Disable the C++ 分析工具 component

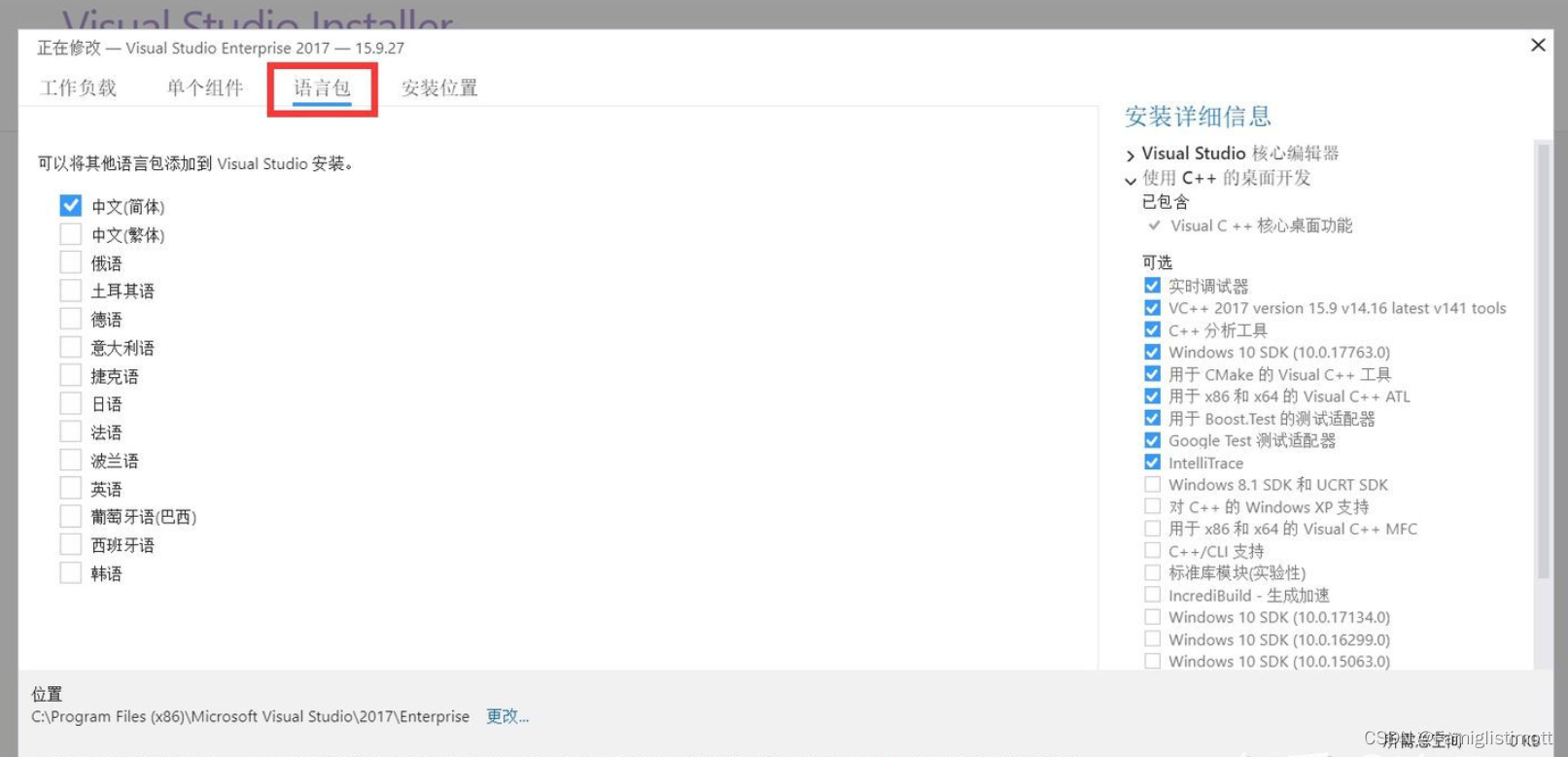[x=1152, y=330]
